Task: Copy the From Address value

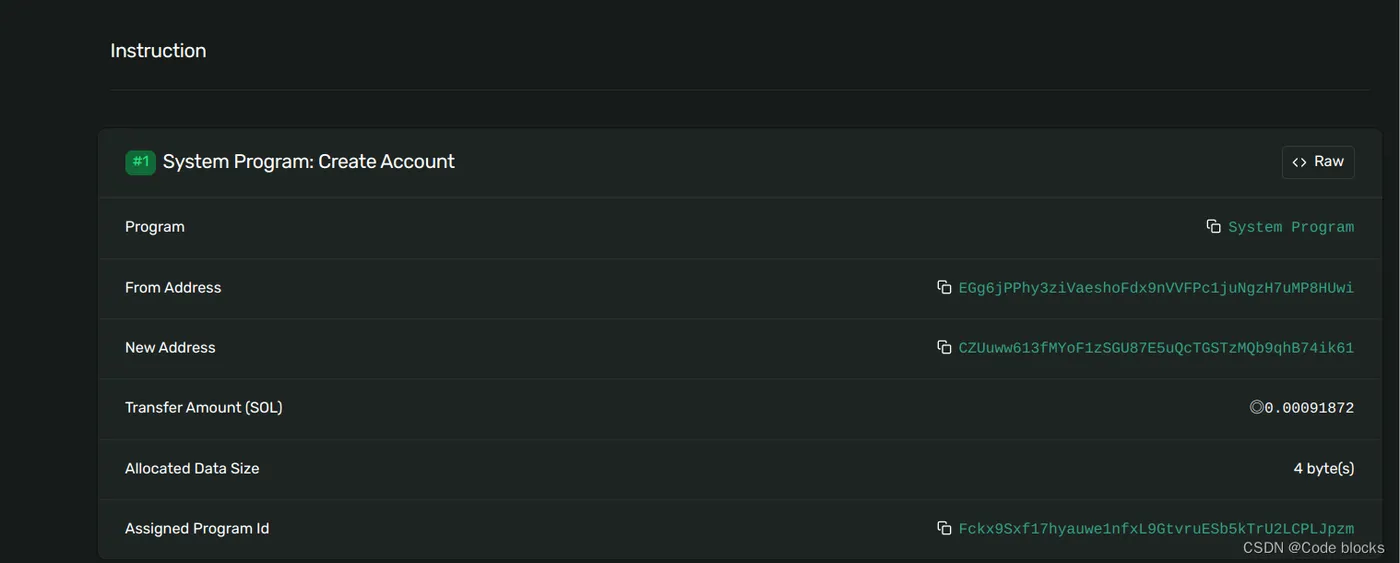Action: (x=944, y=287)
